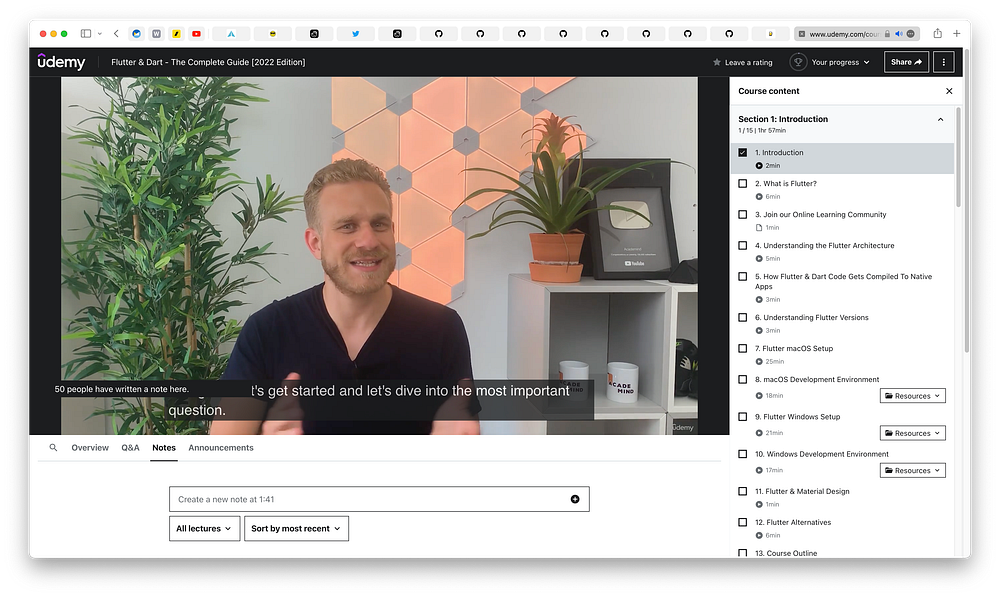The image size is (1000, 597).
Task: Open search with the magnifier icon
Action: pyautogui.click(x=54, y=448)
